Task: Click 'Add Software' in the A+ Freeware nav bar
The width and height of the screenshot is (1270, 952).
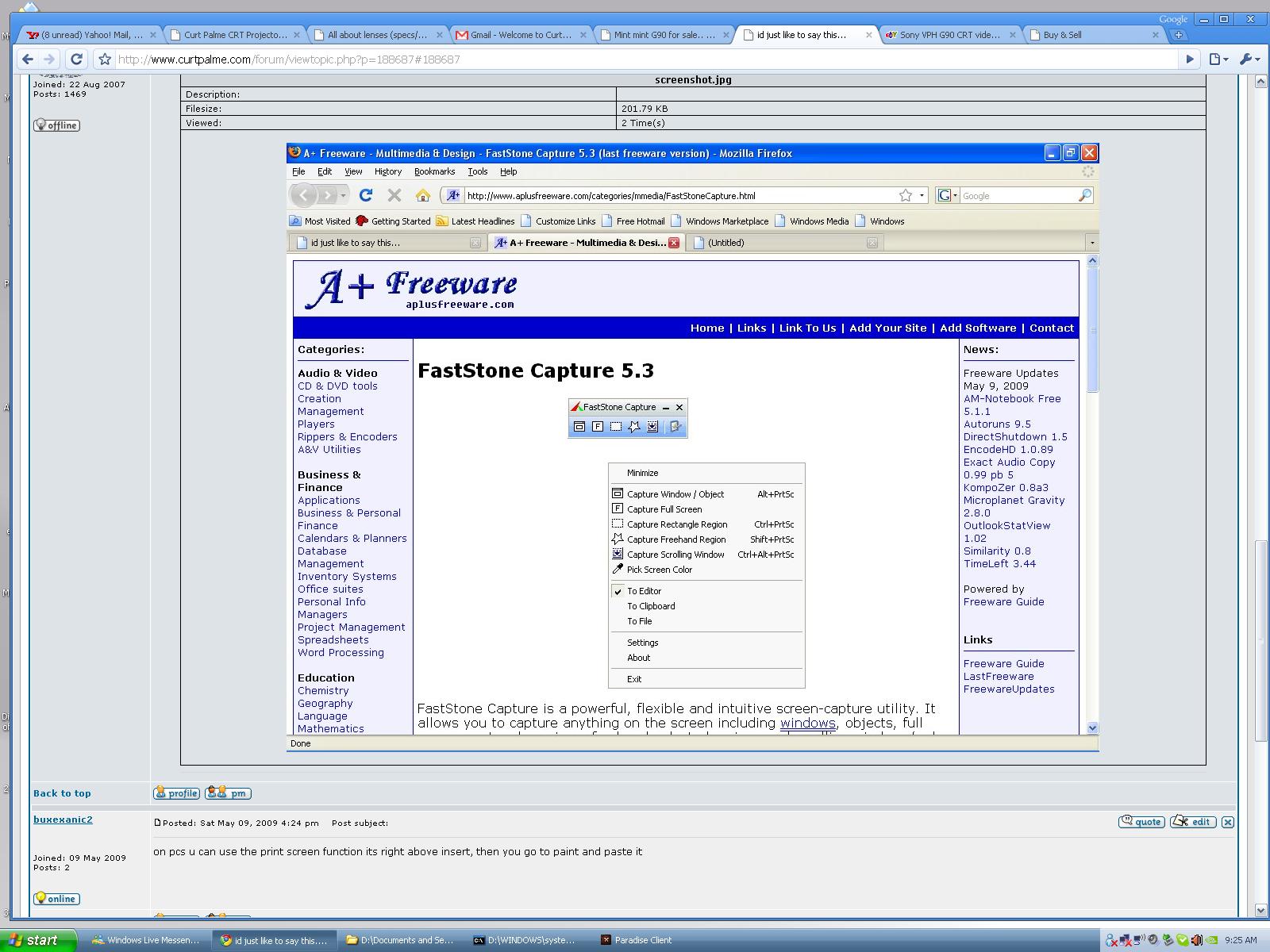Action: [x=978, y=328]
